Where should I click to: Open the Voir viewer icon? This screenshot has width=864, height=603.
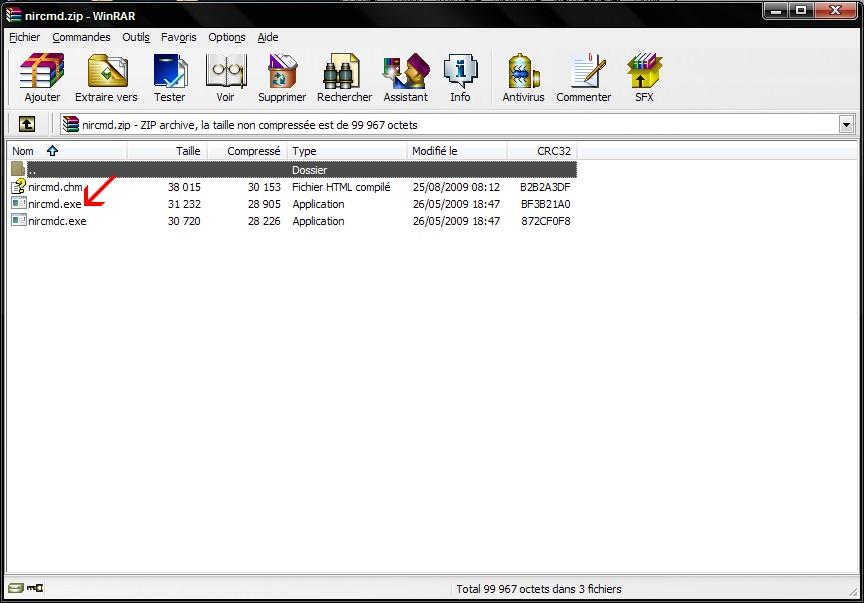(225, 71)
